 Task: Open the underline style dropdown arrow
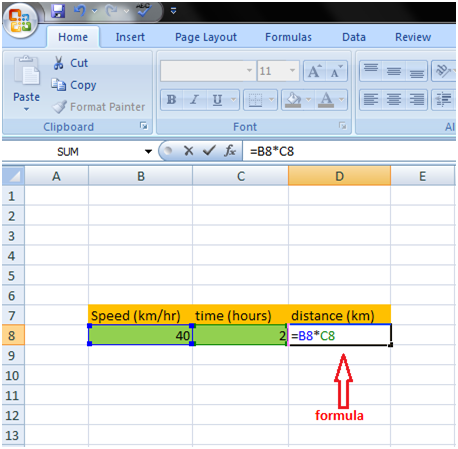coord(233,99)
